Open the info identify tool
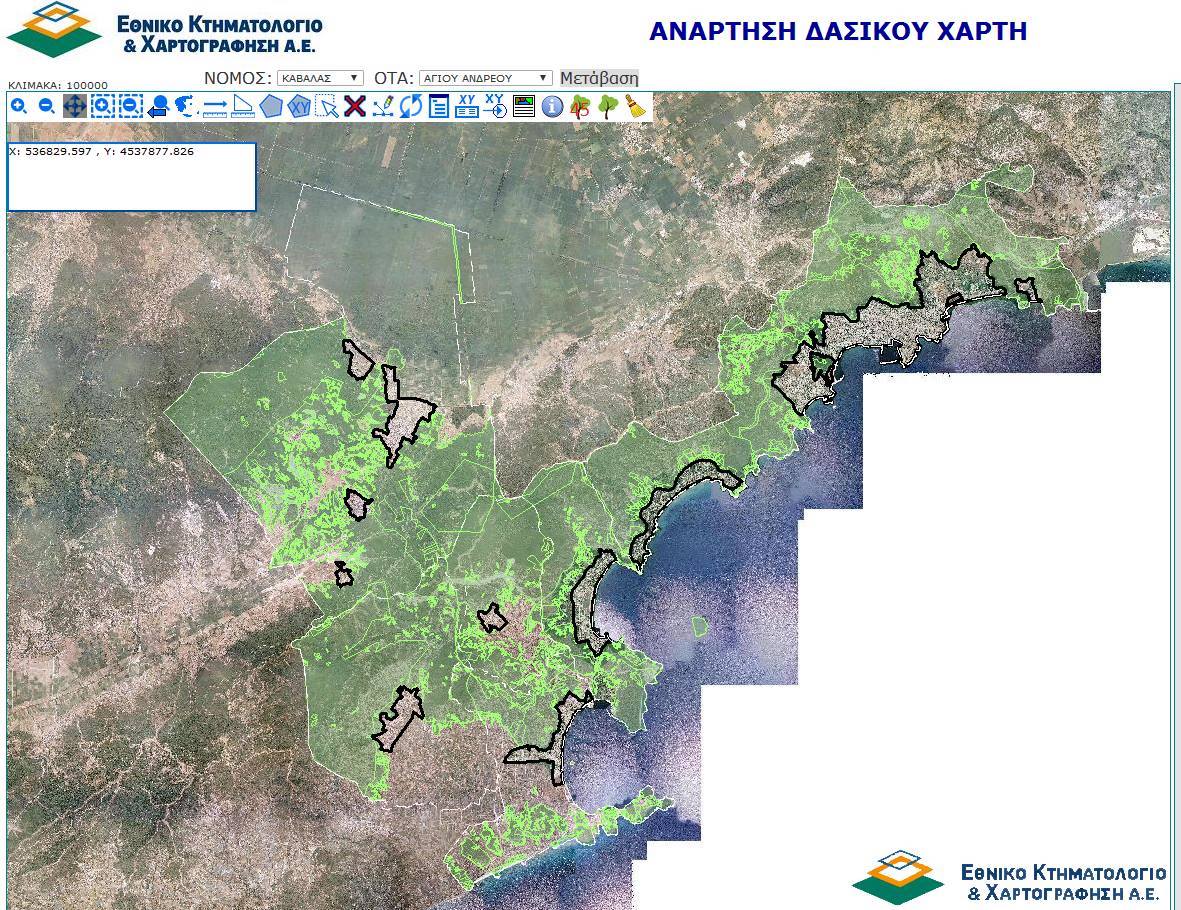Viewport: 1181px width, 910px height. click(552, 106)
